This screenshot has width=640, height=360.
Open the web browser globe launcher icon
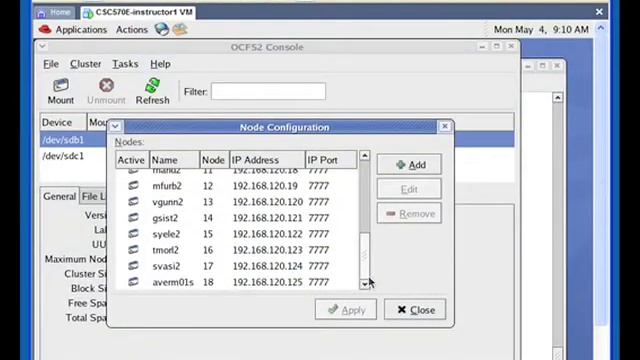point(162,29)
